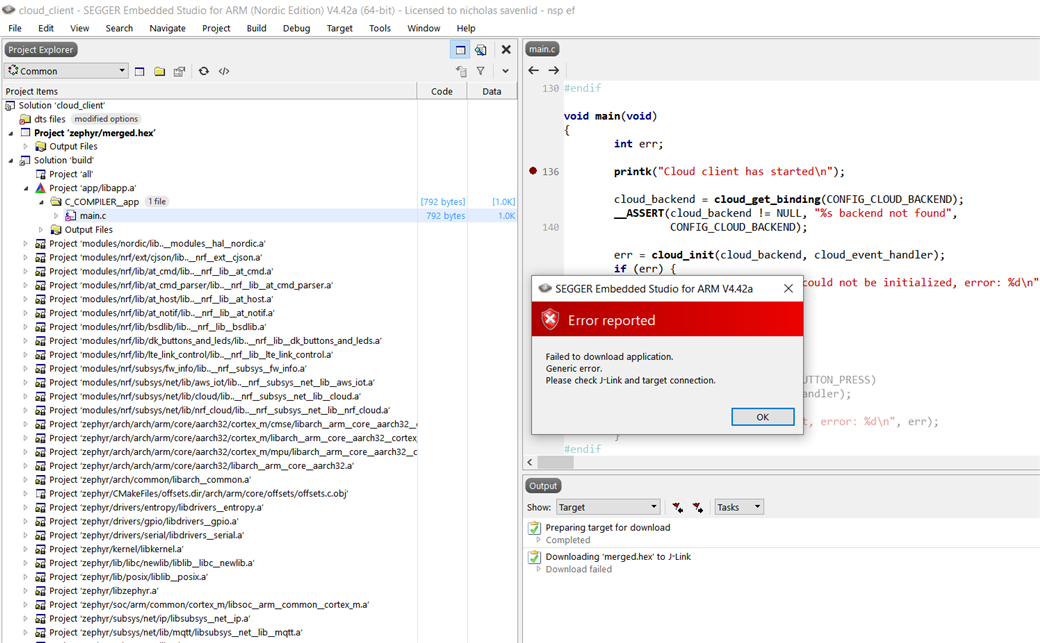Click the 'modified options' badge
The image size is (1040, 643).
tap(106, 119)
